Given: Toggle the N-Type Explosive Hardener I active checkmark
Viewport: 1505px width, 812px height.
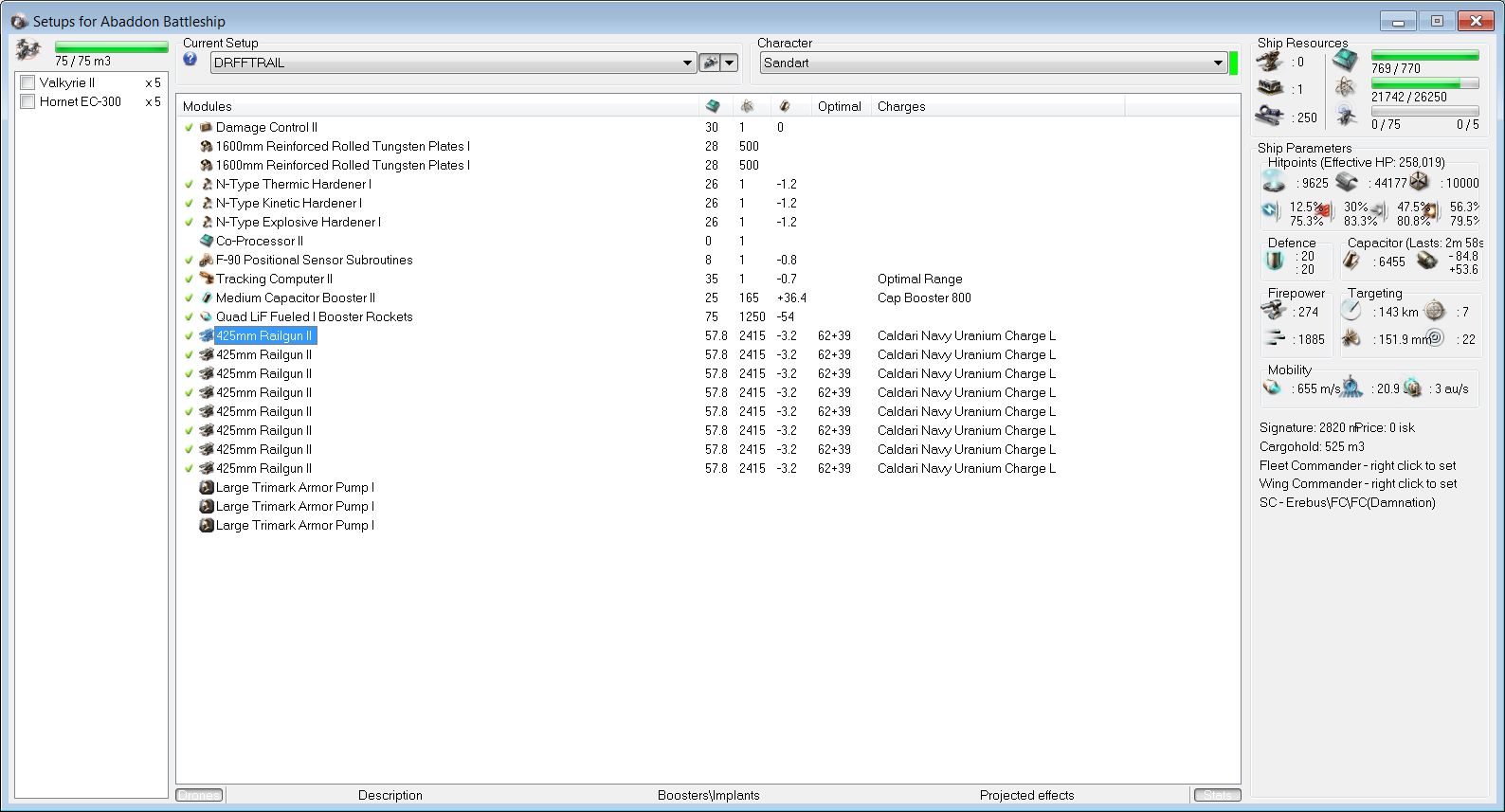Looking at the screenshot, I should tap(190, 222).
